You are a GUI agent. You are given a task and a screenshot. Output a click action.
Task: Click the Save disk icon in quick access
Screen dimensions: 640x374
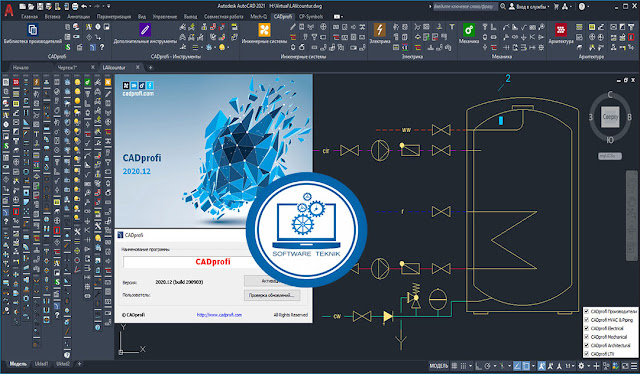click(40, 6)
